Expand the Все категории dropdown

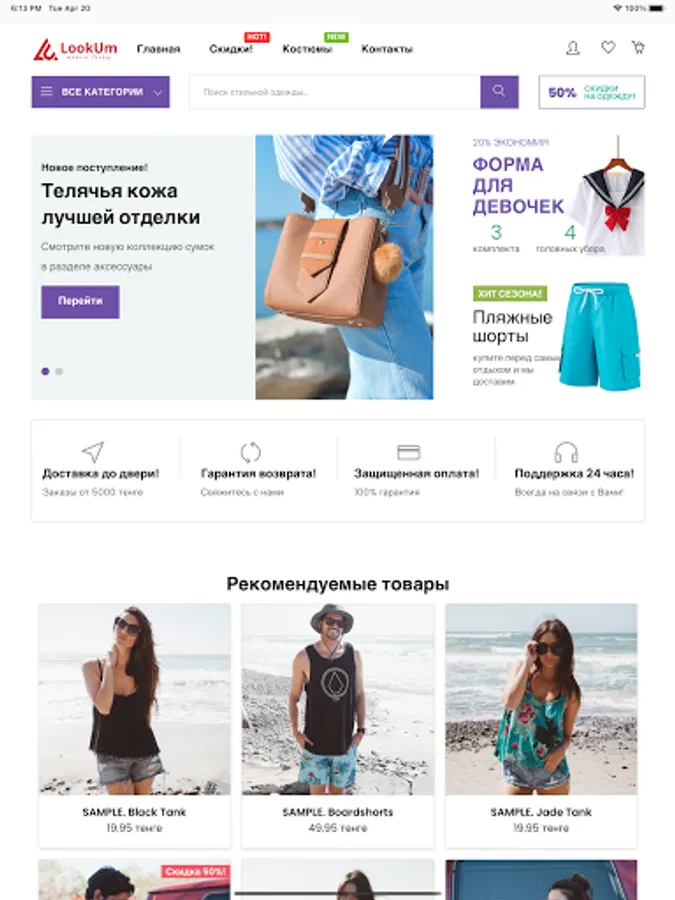100,92
